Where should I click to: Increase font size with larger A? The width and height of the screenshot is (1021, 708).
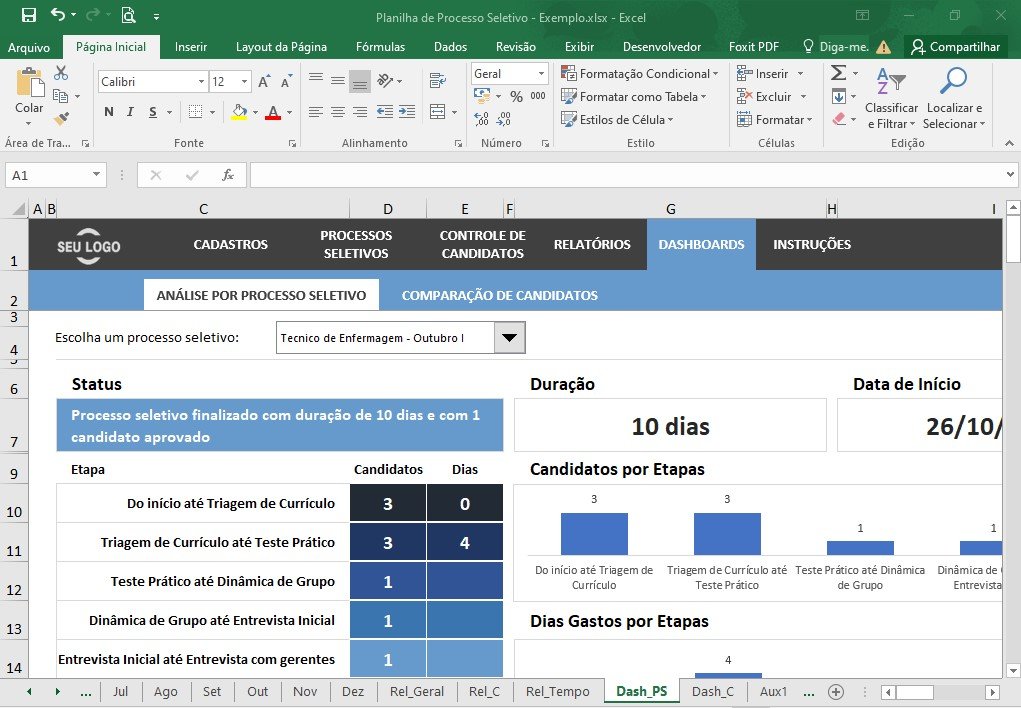pos(264,81)
